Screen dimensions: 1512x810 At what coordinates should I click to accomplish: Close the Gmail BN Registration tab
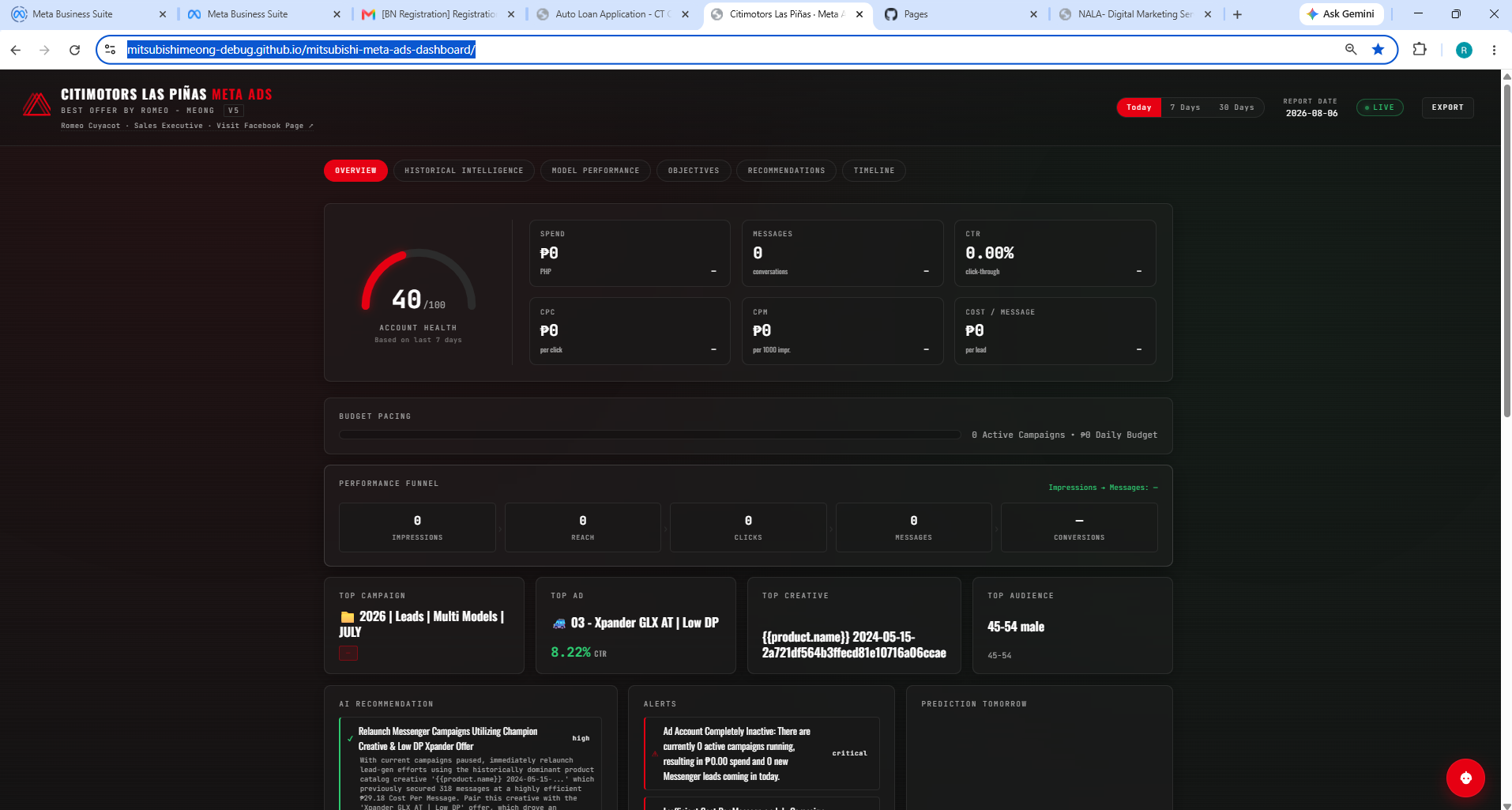pos(511,14)
